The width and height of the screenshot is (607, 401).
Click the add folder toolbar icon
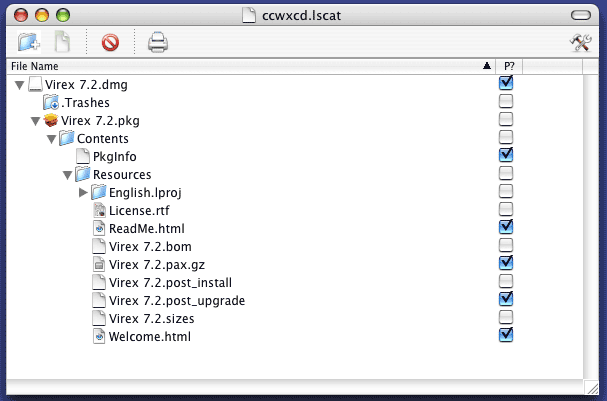(29, 42)
